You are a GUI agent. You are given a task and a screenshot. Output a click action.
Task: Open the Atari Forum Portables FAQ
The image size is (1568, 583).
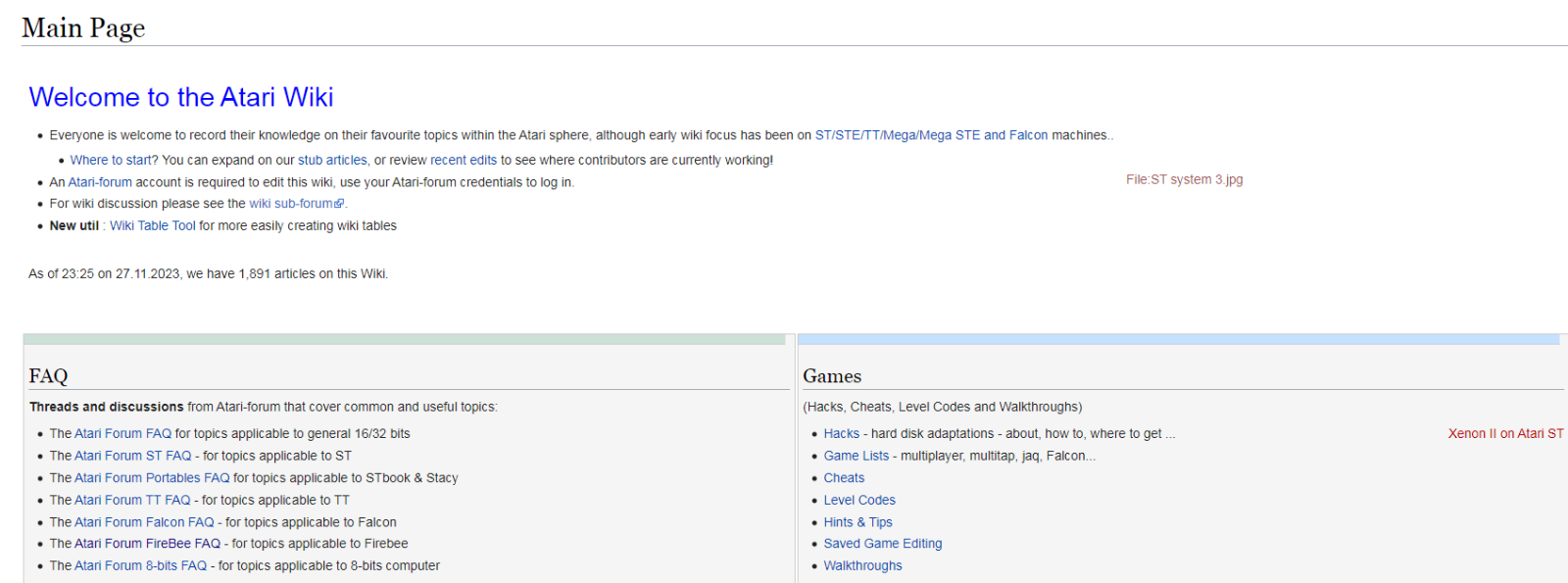click(x=152, y=478)
